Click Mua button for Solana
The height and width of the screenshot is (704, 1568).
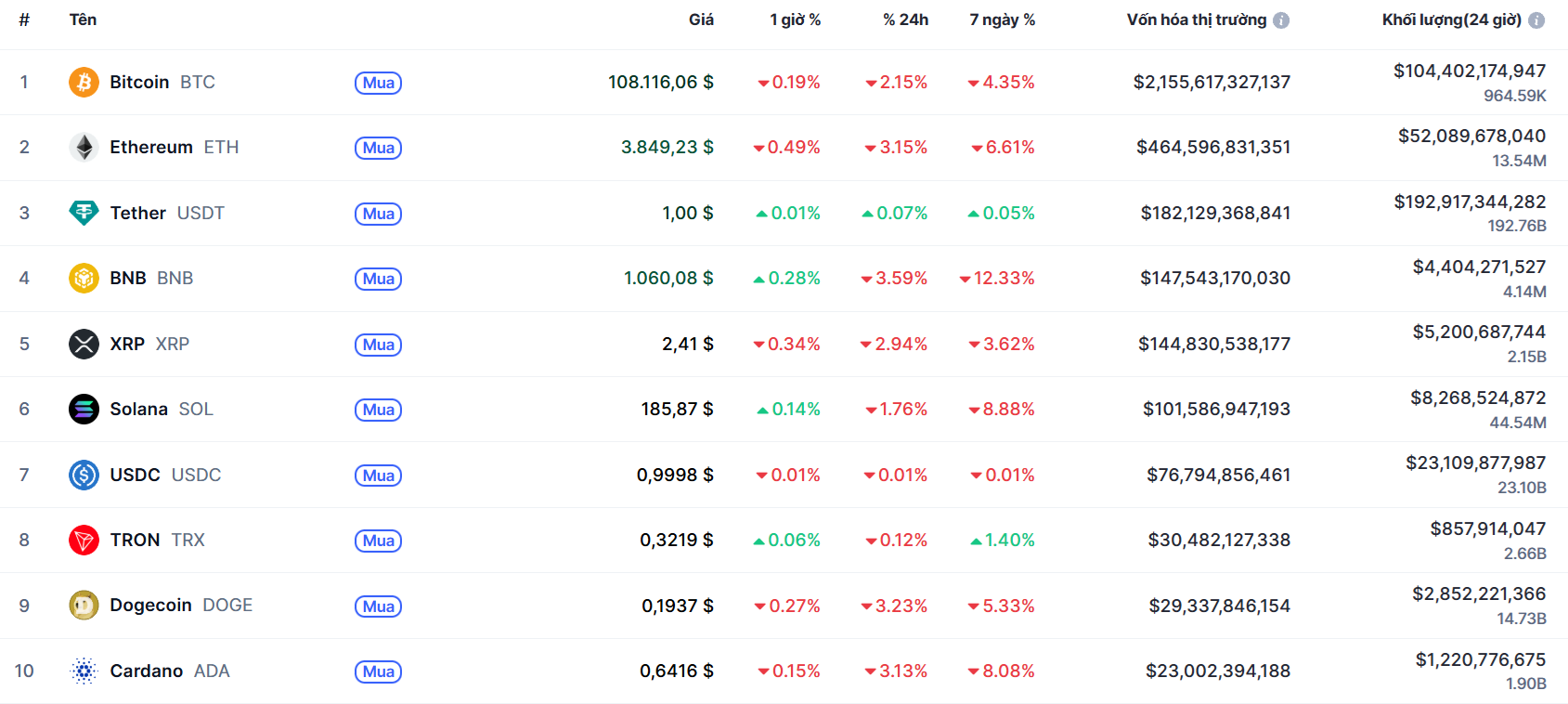(379, 410)
